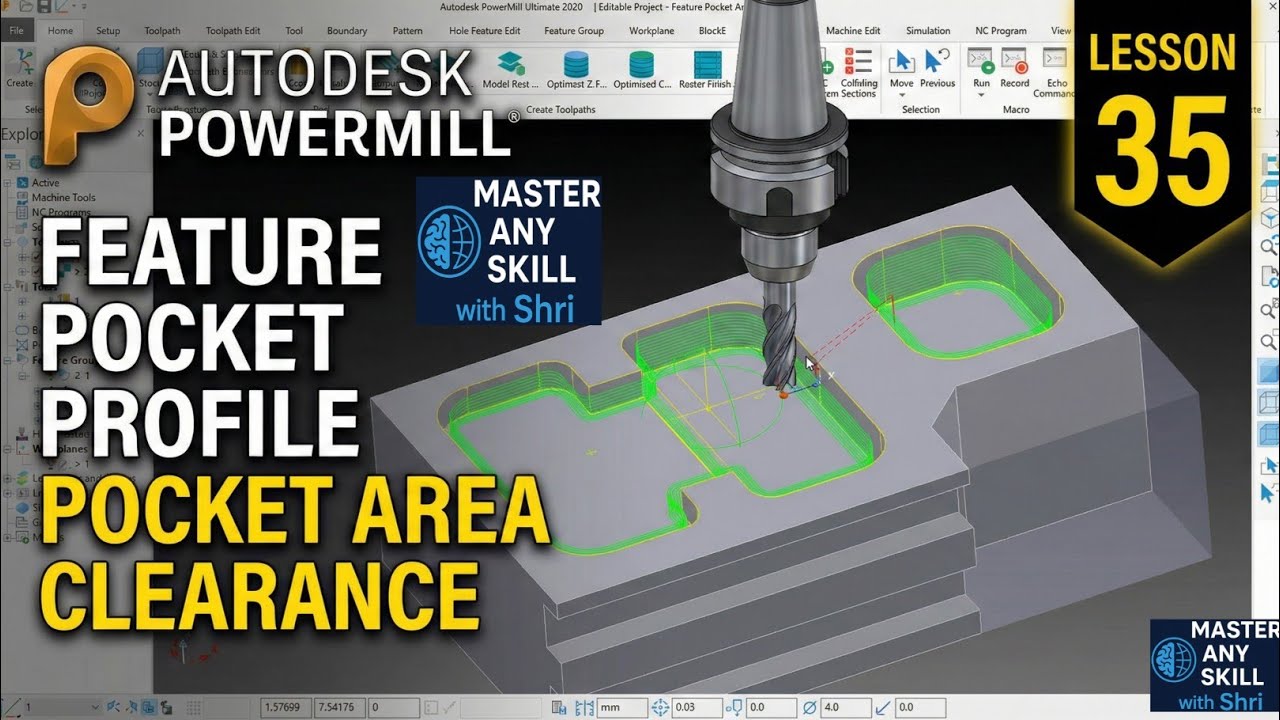Open Echo Commands macro tool
Viewport: 1280px width, 720px height.
pyautogui.click(x=1054, y=74)
